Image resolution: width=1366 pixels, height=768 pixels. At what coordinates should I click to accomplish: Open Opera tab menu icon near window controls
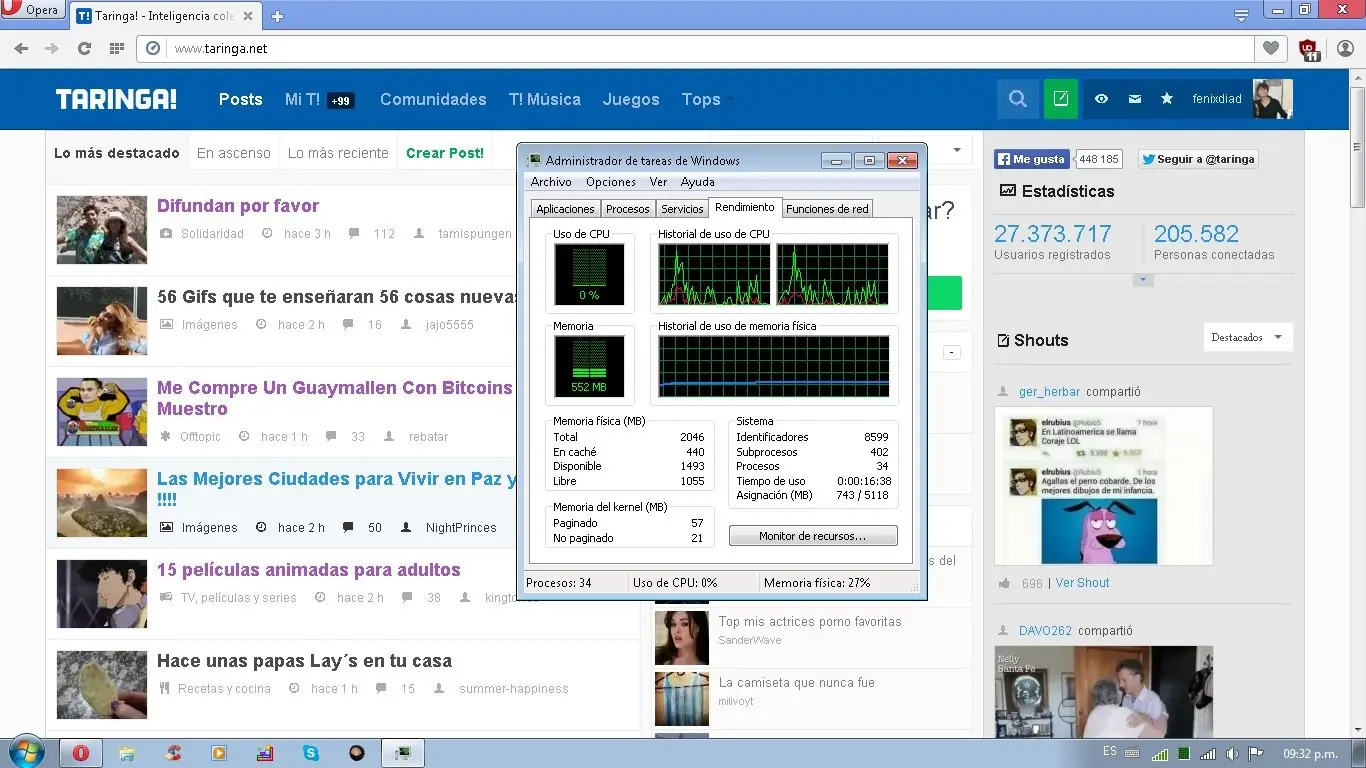tap(1241, 15)
